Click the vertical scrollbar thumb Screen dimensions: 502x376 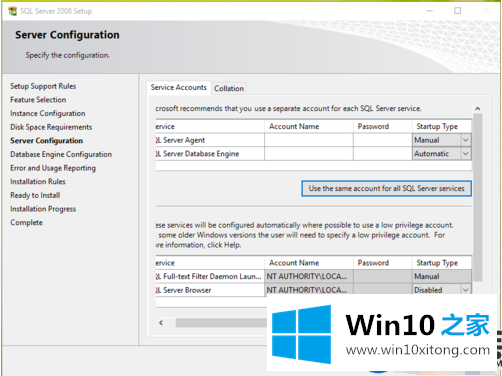coord(478,197)
